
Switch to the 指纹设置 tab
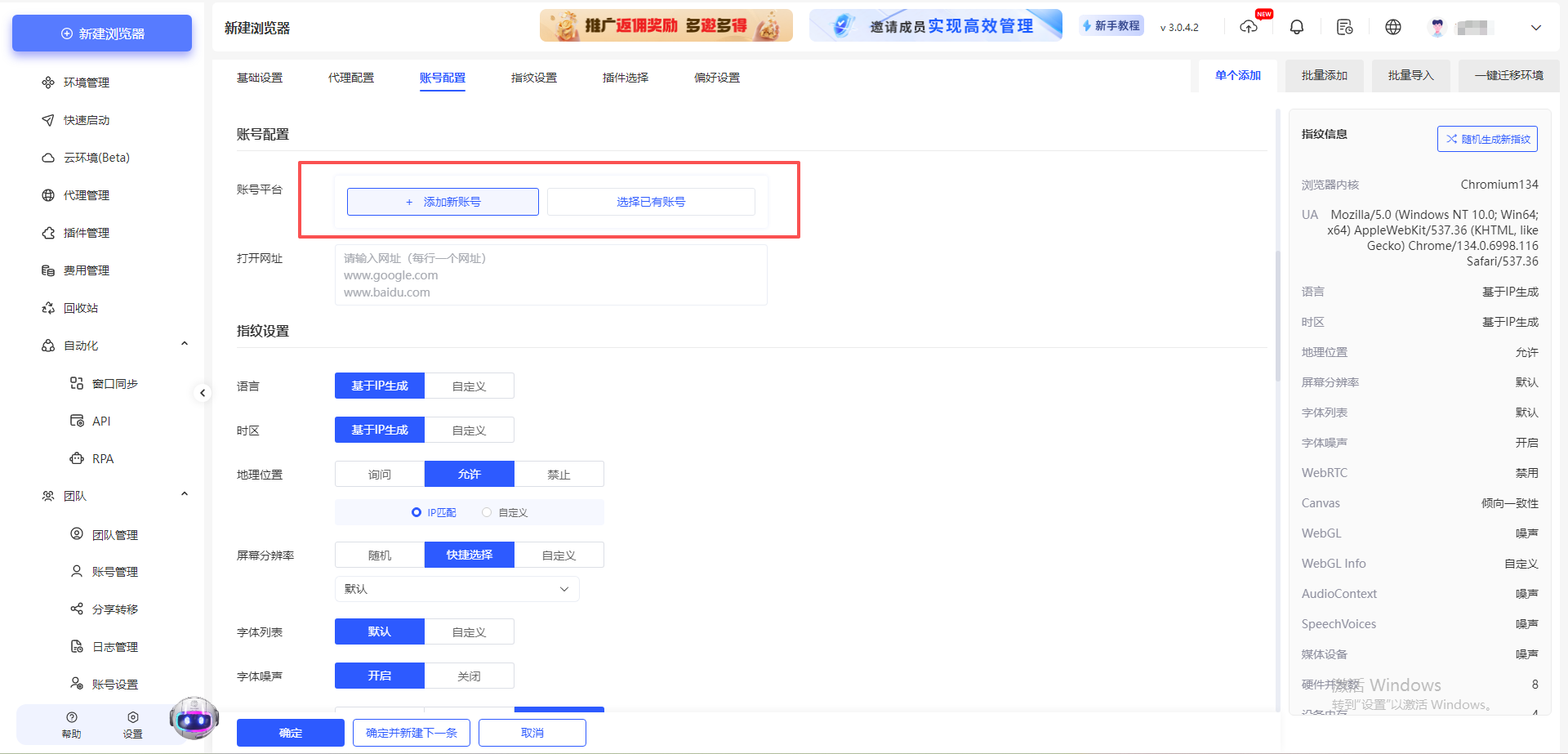(x=533, y=78)
